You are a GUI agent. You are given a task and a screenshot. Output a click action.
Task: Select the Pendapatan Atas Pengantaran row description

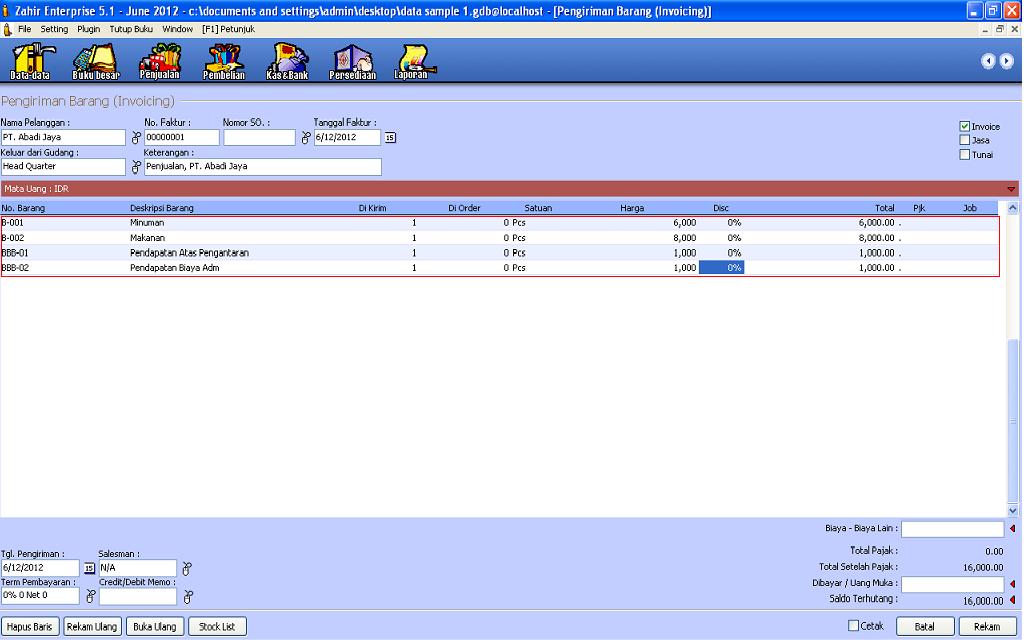click(189, 253)
